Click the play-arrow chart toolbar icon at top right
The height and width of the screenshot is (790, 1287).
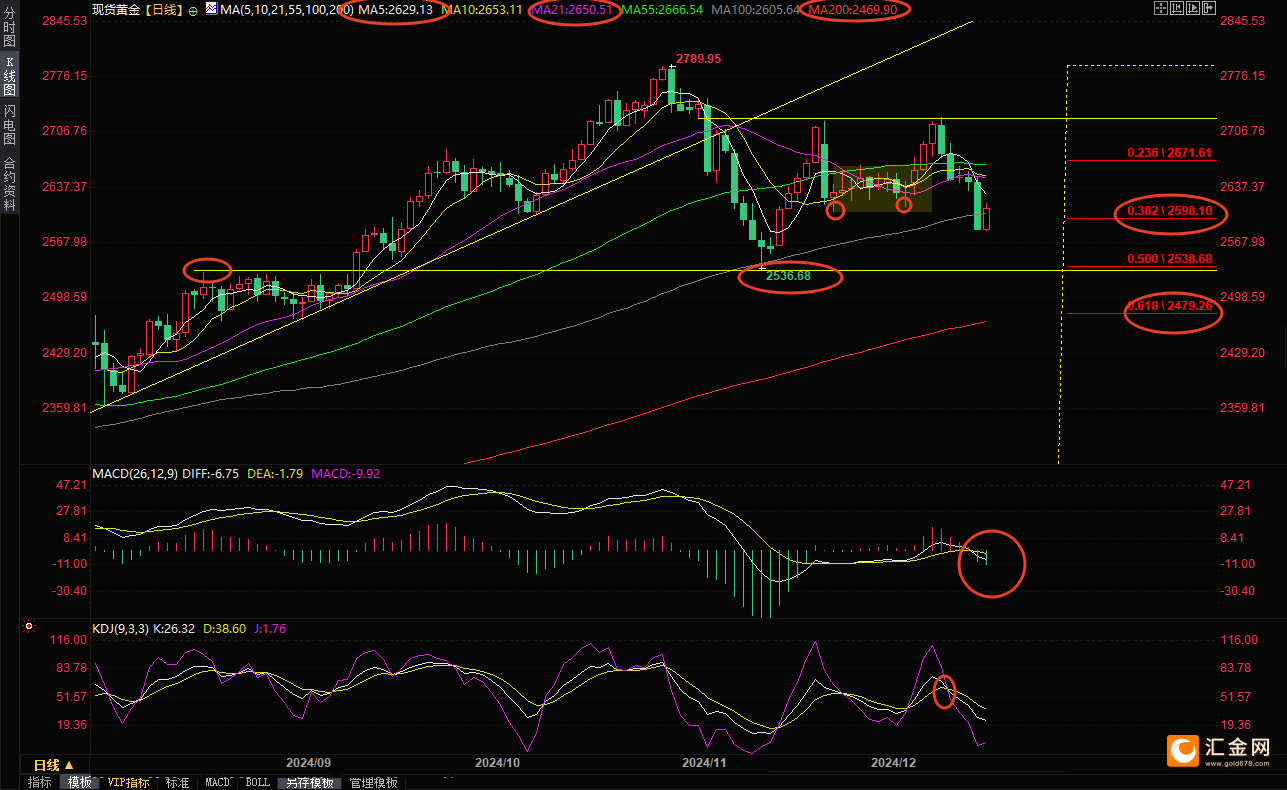click(1193, 8)
